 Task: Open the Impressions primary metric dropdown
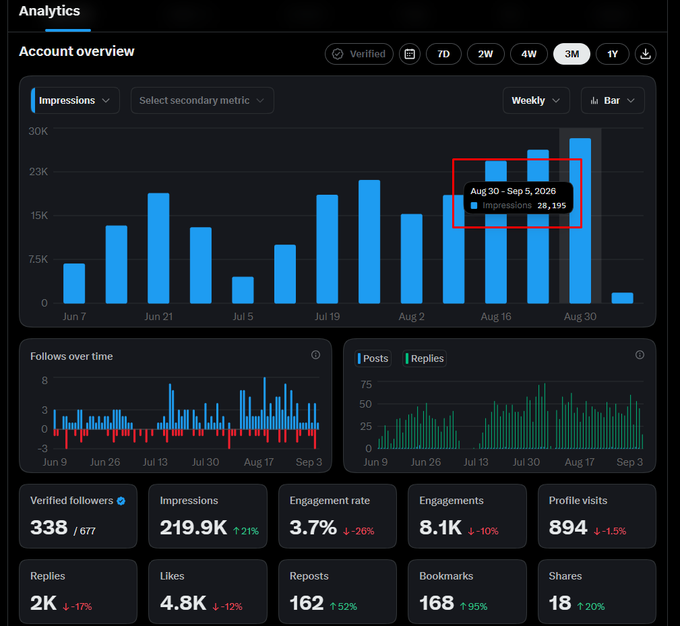pos(75,101)
